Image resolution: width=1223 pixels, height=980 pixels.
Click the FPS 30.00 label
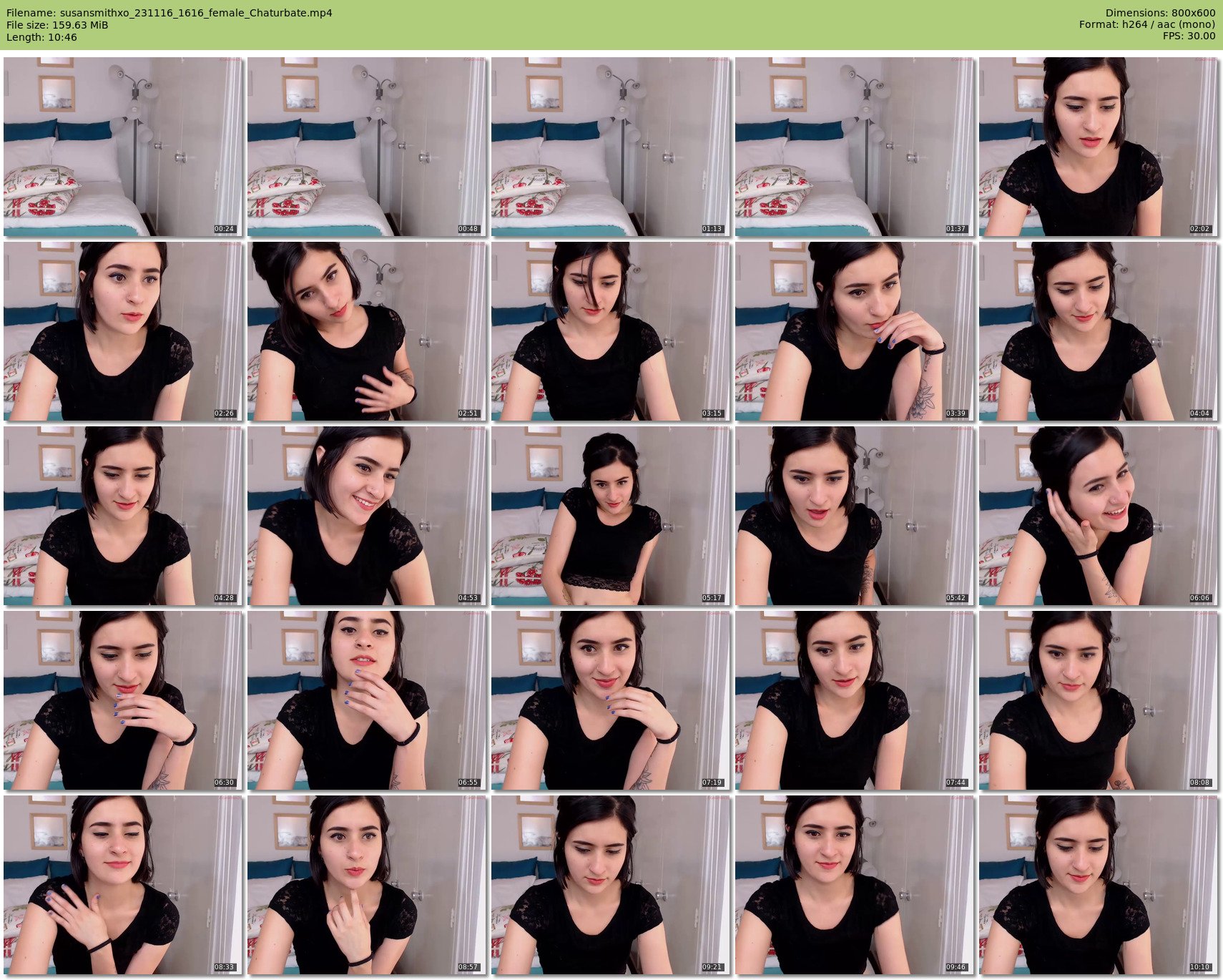[1189, 36]
